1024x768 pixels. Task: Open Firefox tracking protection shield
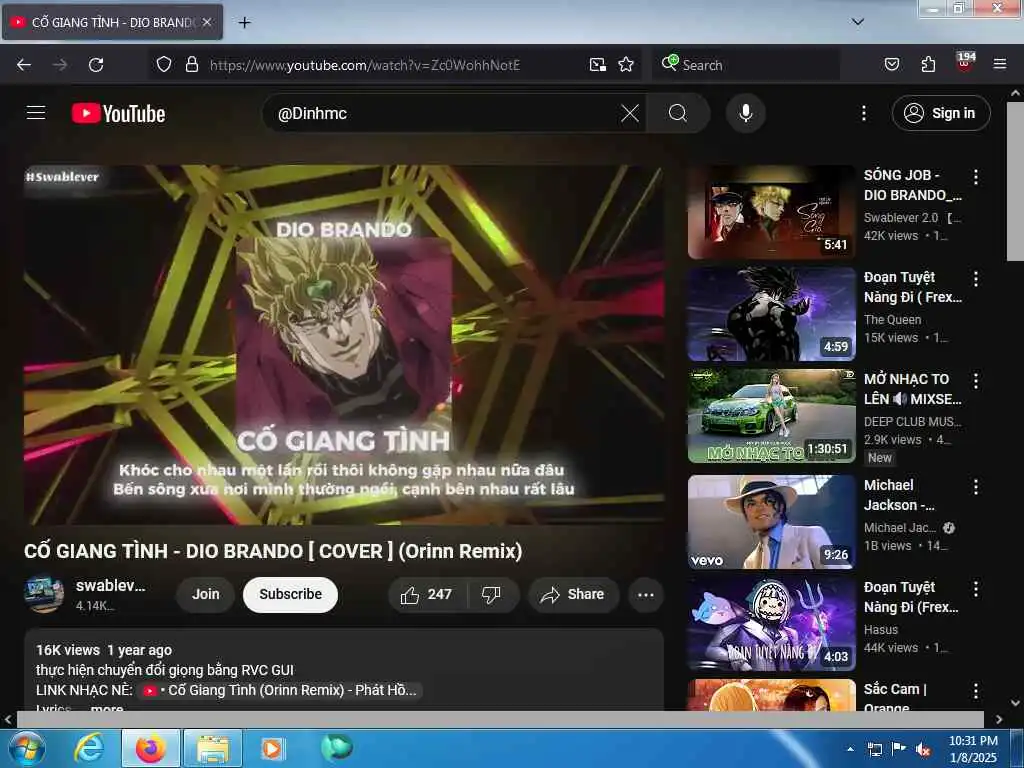[x=164, y=64]
